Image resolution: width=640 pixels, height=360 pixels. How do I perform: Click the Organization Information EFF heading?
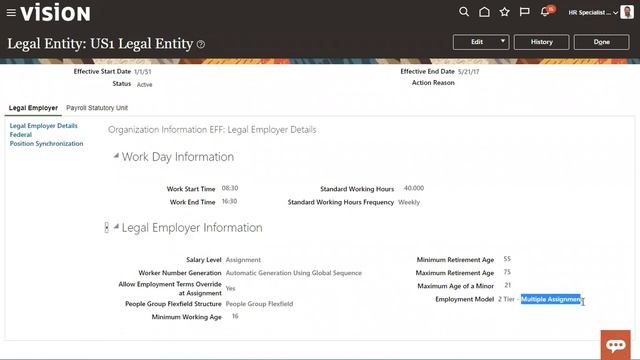click(212, 130)
